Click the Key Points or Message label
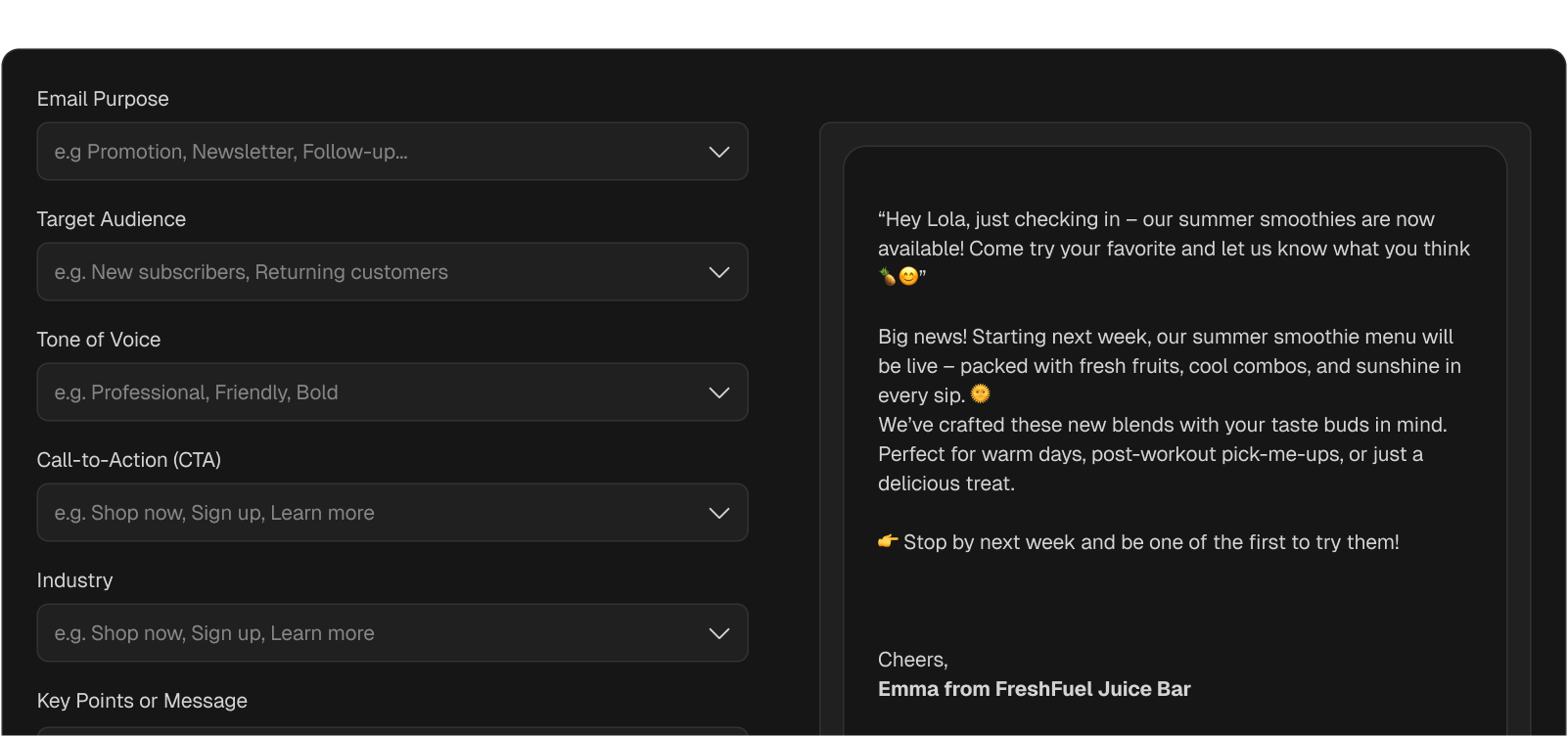Screen dimensions: 1568x736 pos(142,701)
